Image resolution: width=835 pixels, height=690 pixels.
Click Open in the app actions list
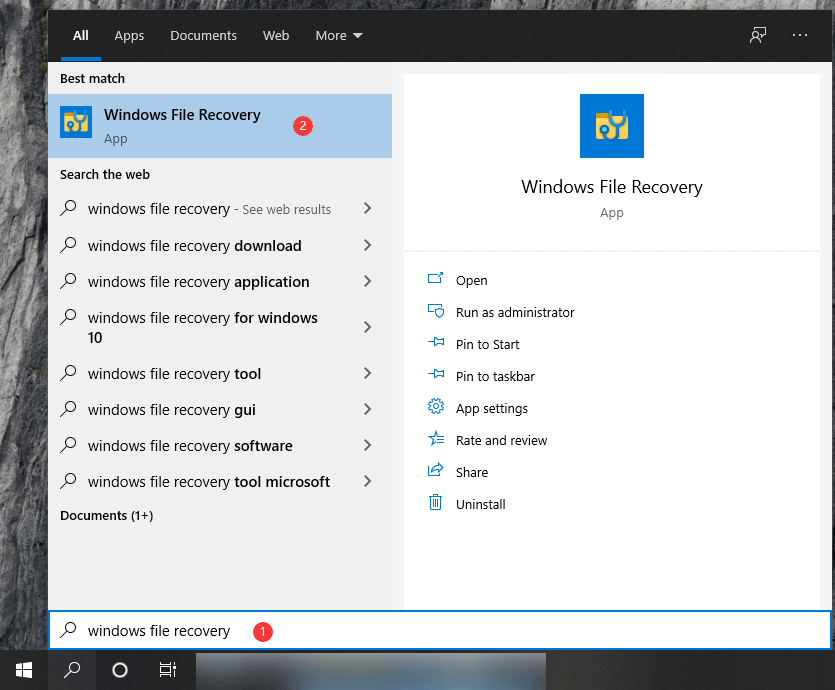coord(471,280)
